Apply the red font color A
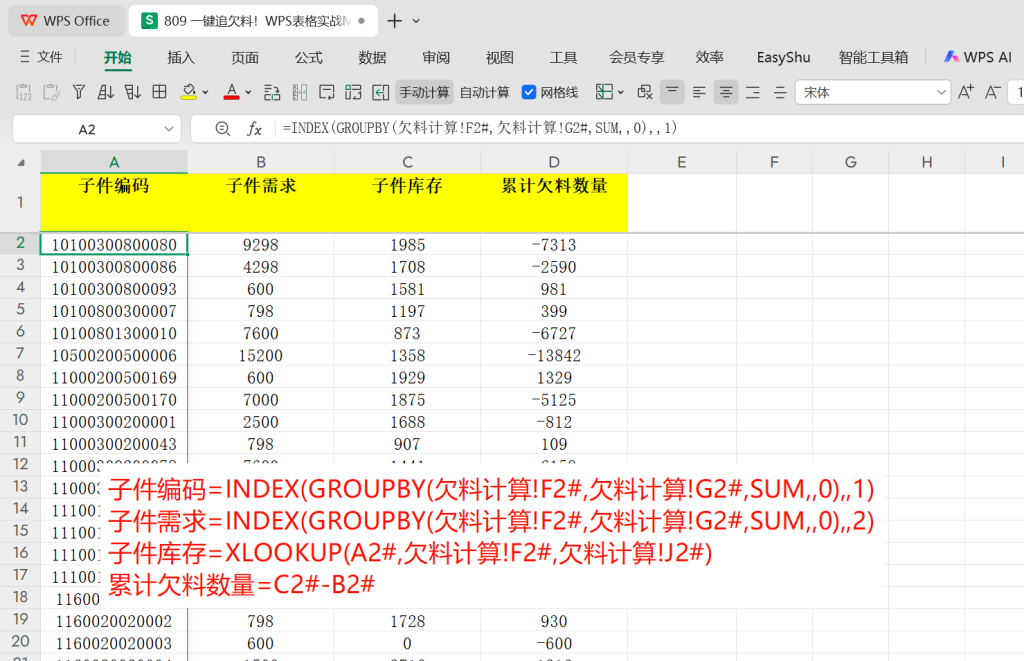Viewport: 1024px width, 661px height. [231, 92]
